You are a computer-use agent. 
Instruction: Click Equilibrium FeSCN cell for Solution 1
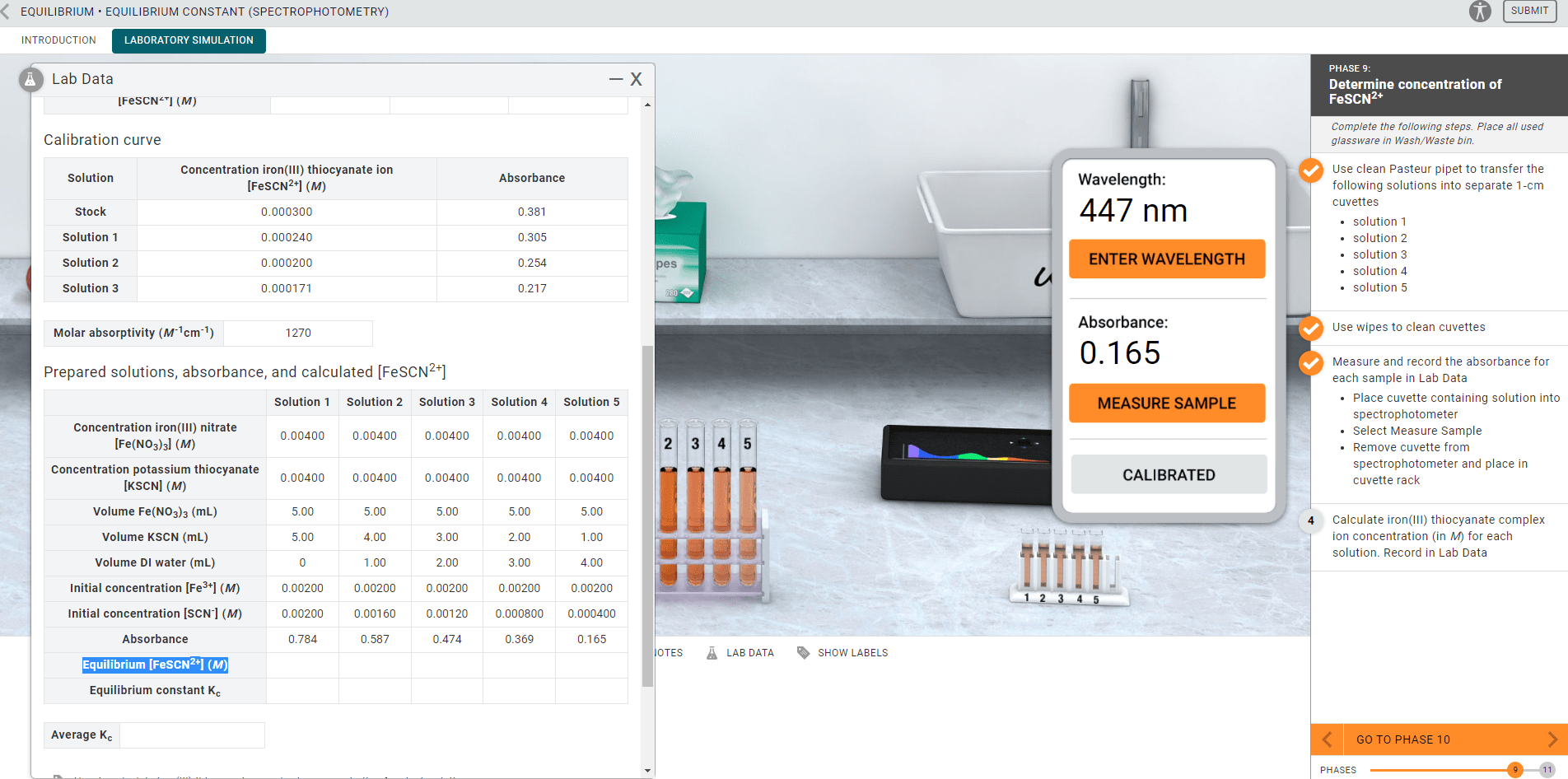[302, 665]
